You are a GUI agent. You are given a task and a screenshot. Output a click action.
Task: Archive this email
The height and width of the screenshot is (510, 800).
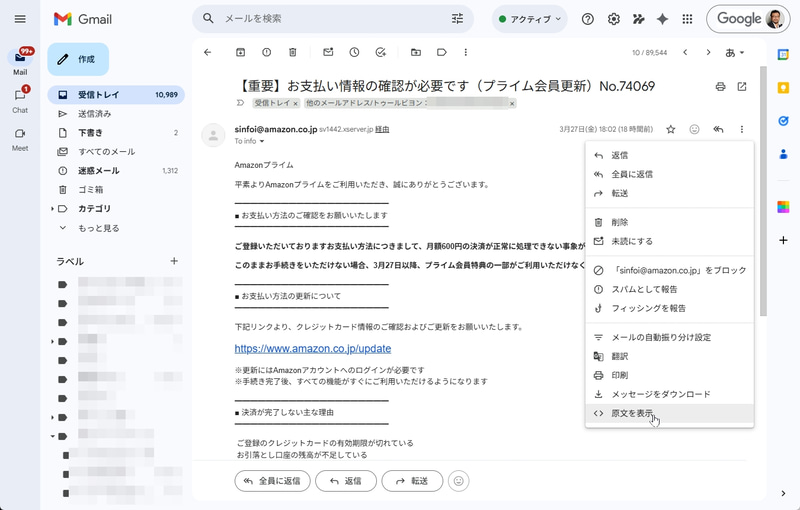point(240,52)
